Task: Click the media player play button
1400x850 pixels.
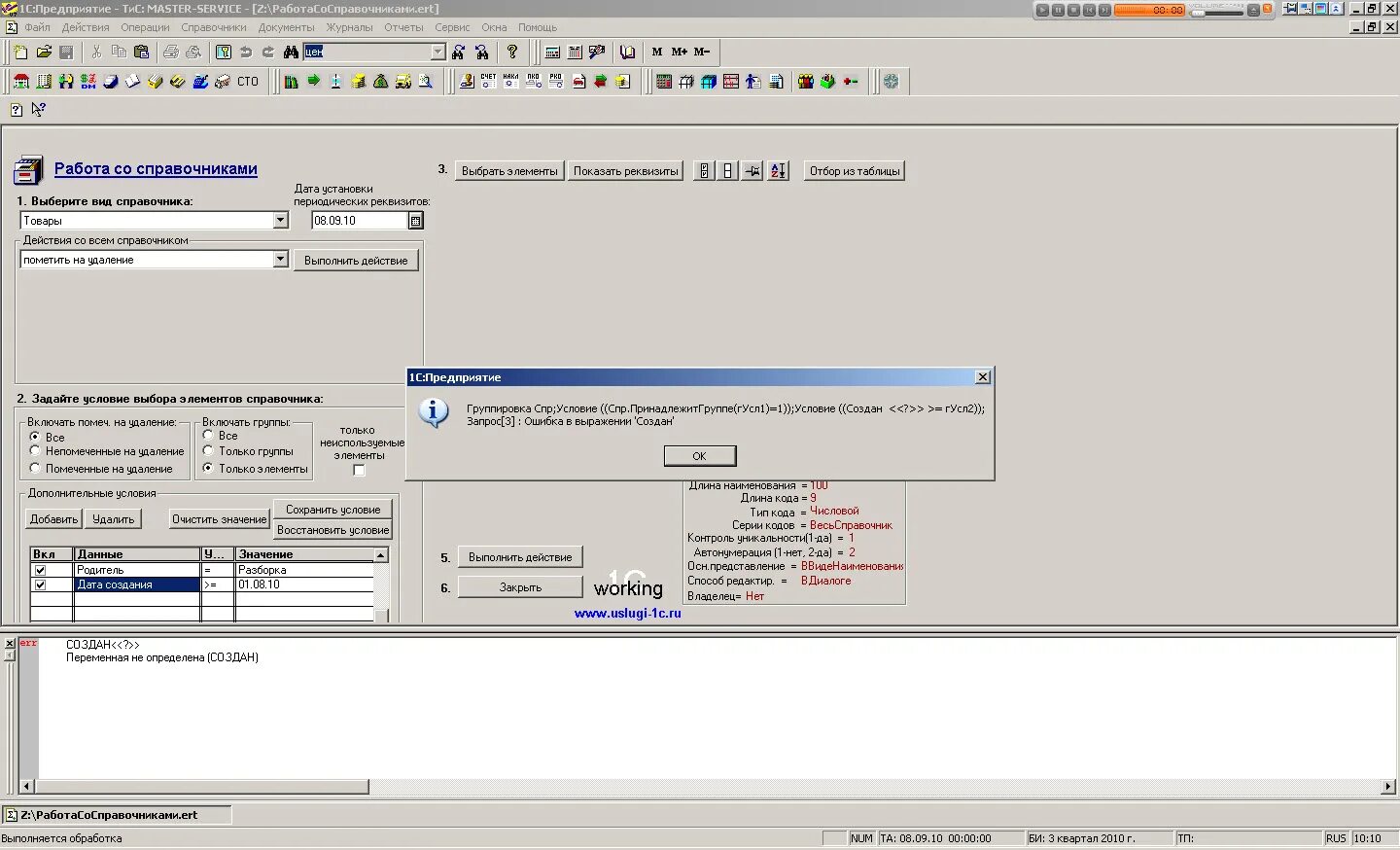Action: [1042, 10]
